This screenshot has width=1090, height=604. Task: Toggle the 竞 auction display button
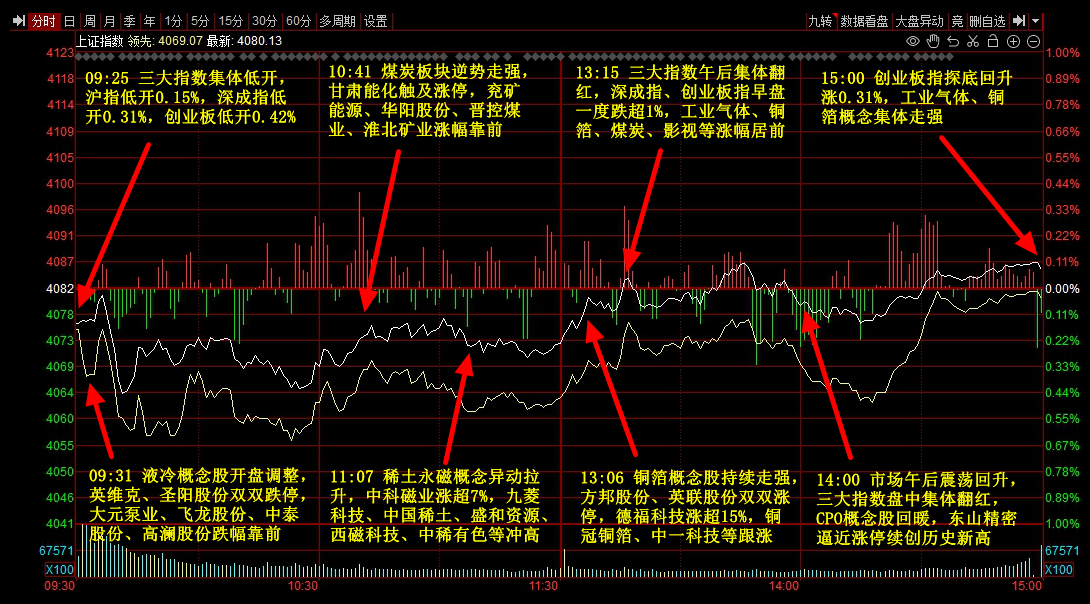coord(957,21)
